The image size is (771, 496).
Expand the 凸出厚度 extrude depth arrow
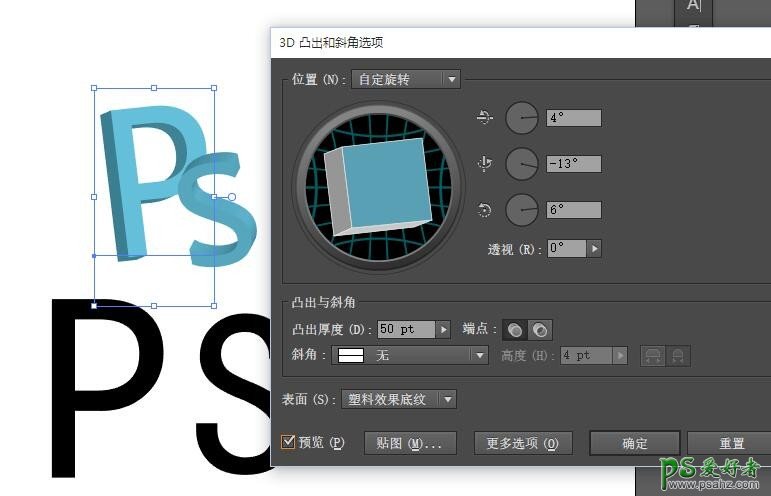coord(443,329)
